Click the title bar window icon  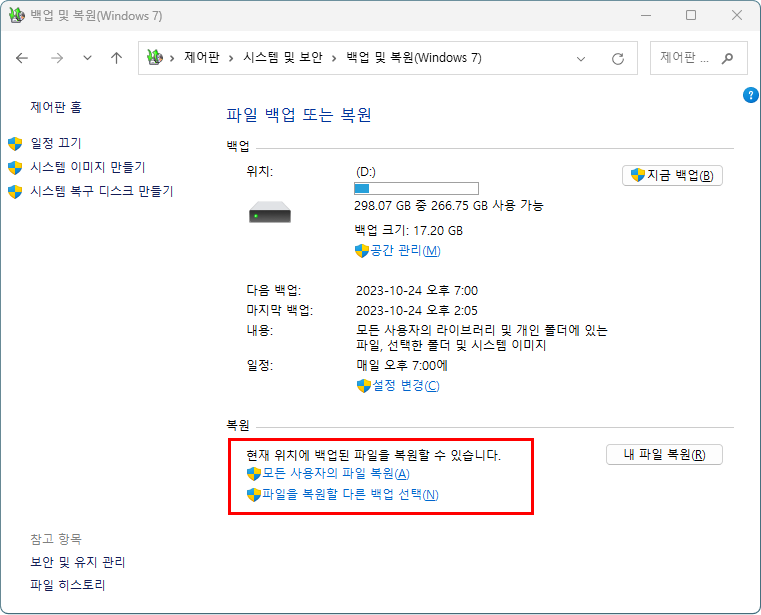point(17,15)
